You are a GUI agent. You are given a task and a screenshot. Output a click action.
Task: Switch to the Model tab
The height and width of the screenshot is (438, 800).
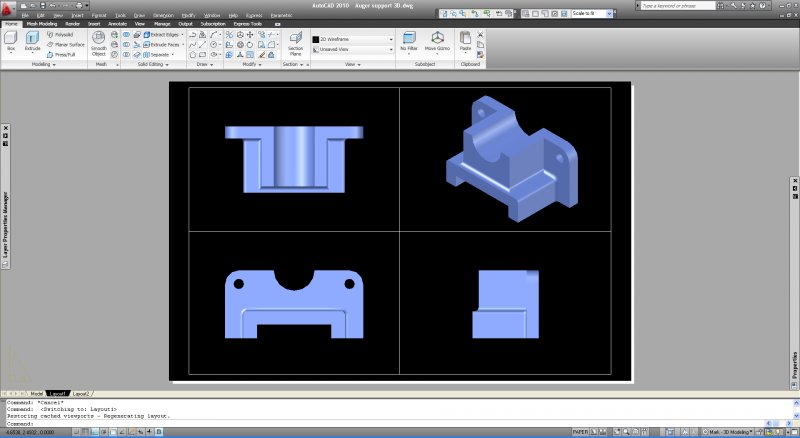(x=36, y=394)
